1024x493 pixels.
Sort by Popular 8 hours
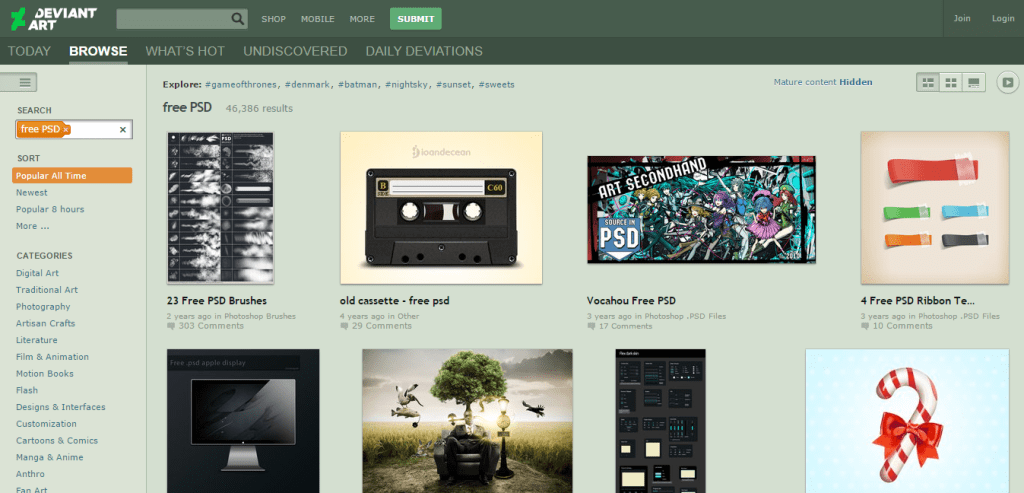[50, 209]
